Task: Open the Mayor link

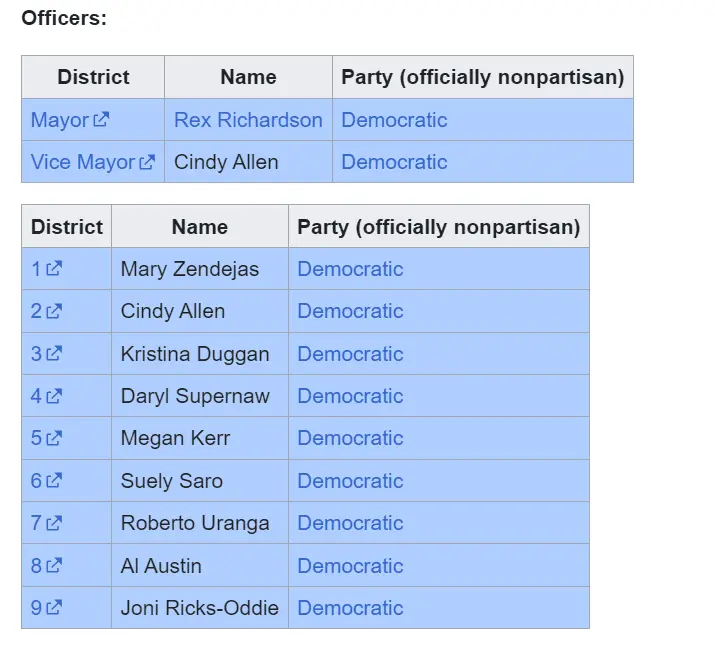Action: [60, 120]
